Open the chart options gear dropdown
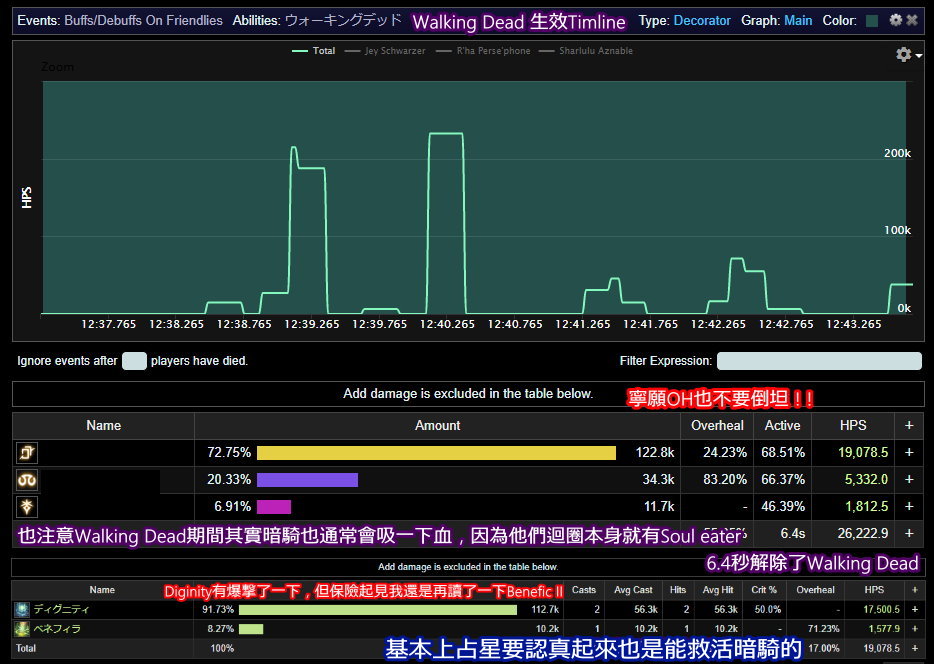Image resolution: width=934 pixels, height=664 pixels. click(906, 55)
